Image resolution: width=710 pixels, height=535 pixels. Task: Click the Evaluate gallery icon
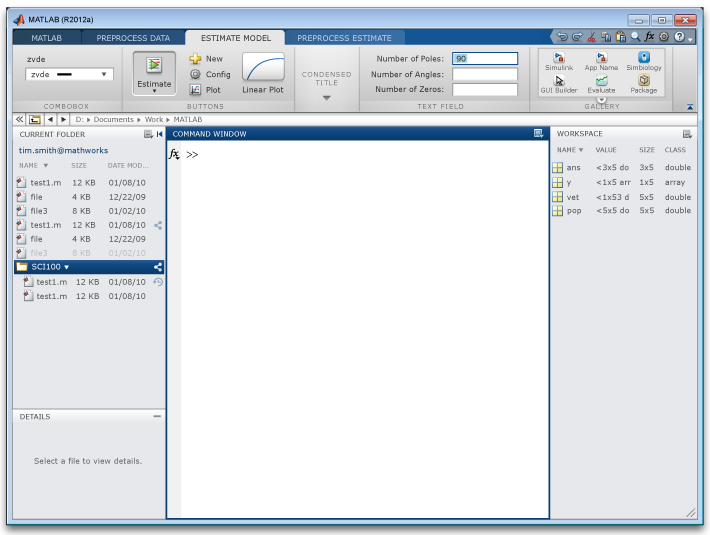click(x=601, y=84)
